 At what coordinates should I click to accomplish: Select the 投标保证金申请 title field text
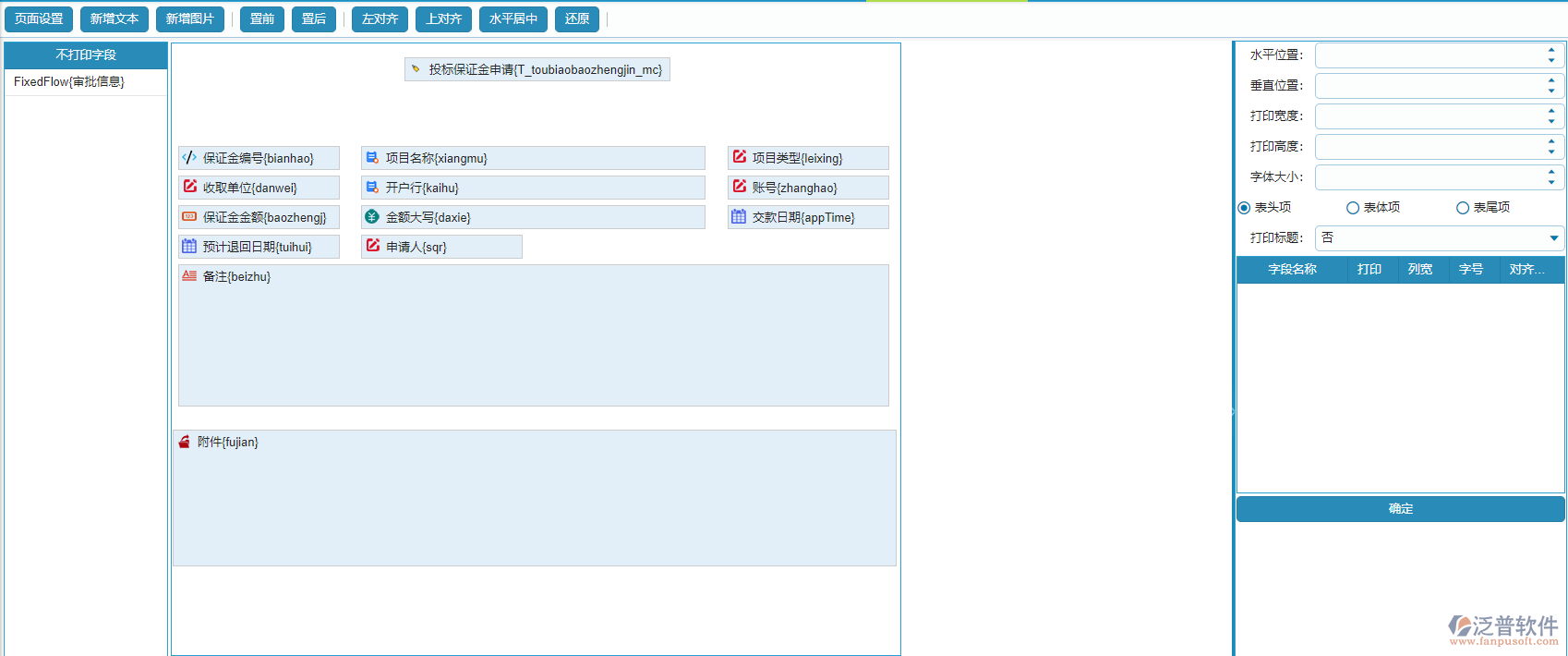pos(546,69)
